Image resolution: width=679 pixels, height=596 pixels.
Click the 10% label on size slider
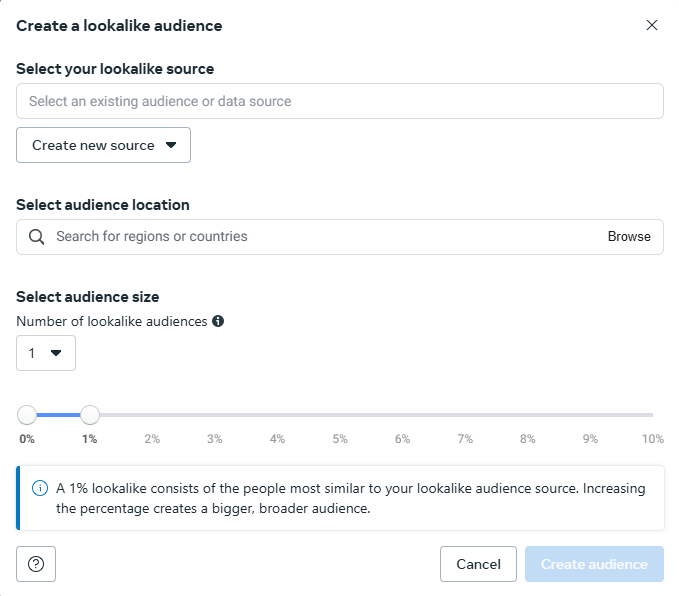(x=653, y=439)
